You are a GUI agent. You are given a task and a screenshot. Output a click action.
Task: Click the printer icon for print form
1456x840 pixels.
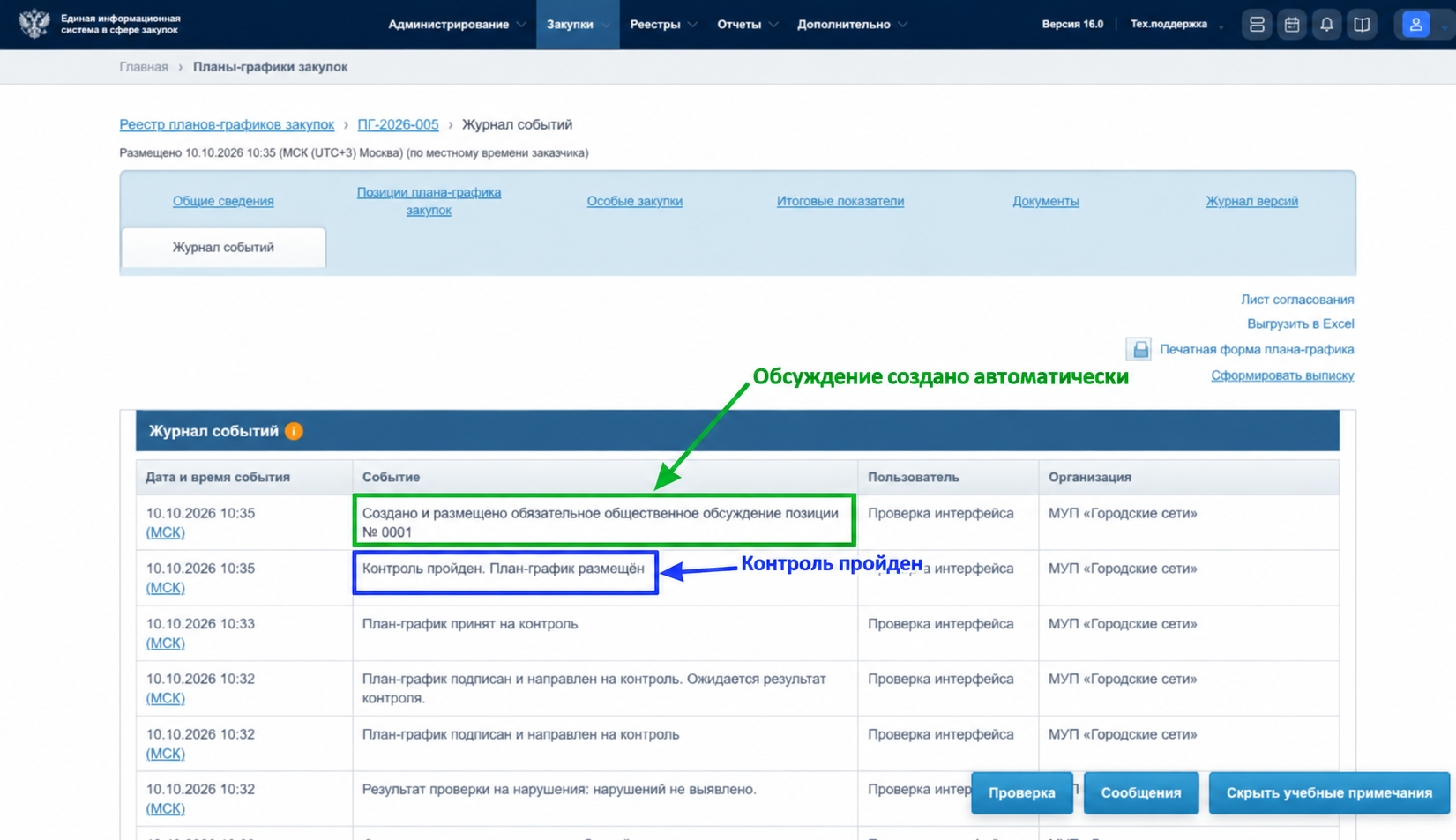[x=1139, y=349]
